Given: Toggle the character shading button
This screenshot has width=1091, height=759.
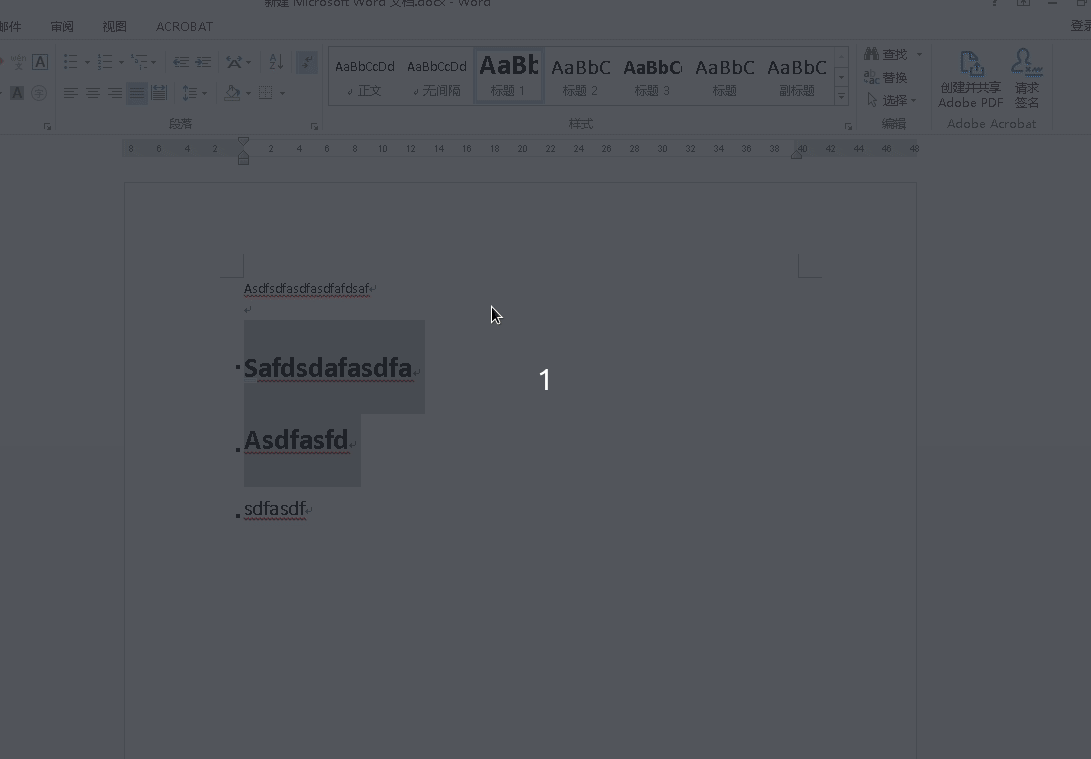Looking at the screenshot, I should [17, 93].
